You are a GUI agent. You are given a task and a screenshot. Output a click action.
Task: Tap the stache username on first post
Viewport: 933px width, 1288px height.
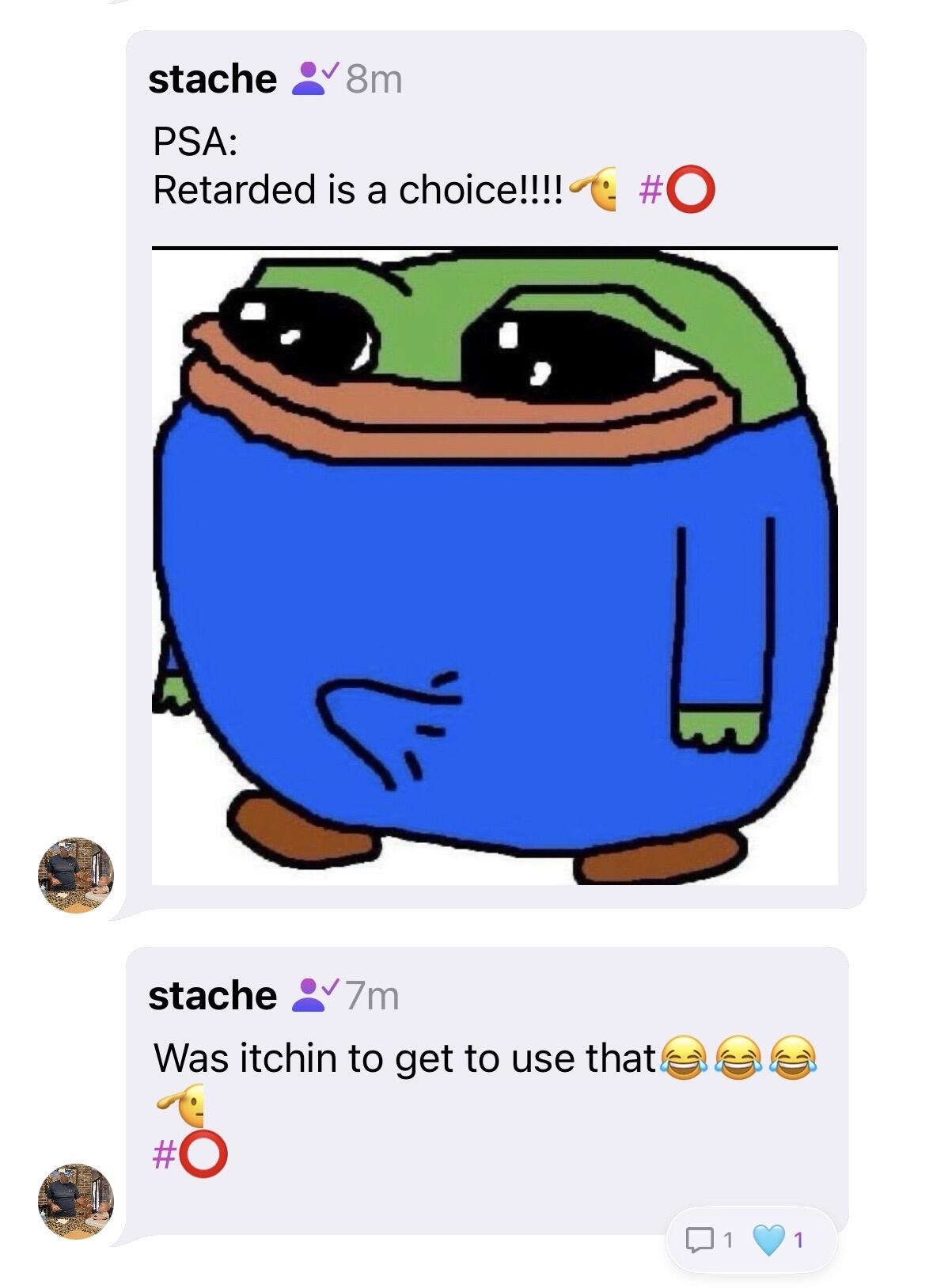212,79
